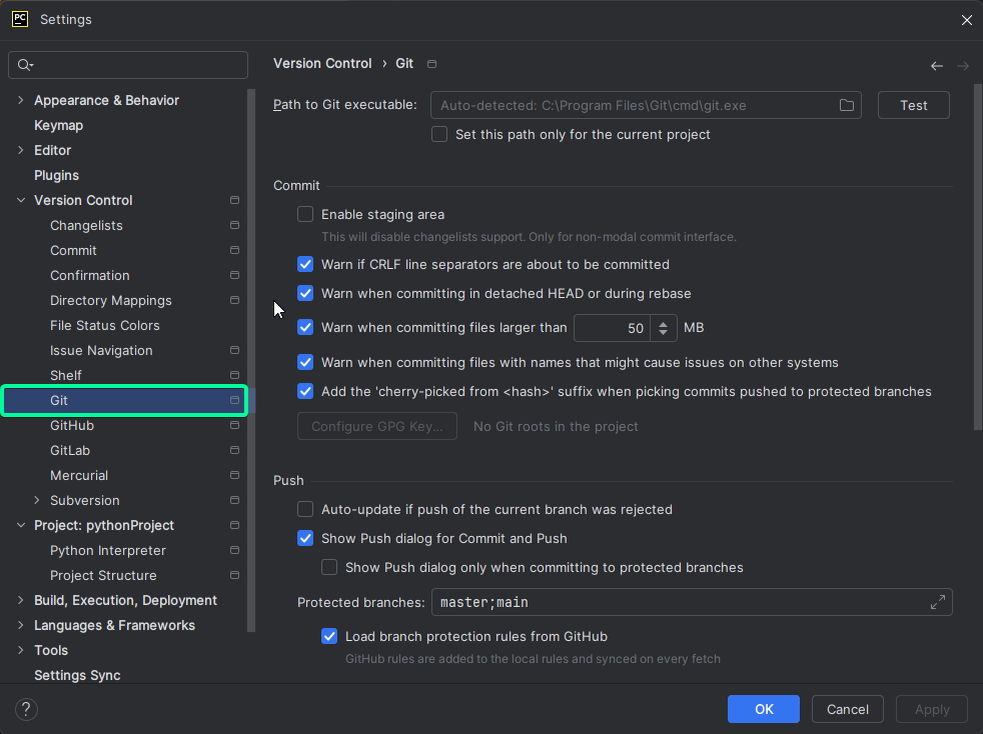983x734 pixels.
Task: Click the Configure GPG Key button
Action: [x=377, y=425]
